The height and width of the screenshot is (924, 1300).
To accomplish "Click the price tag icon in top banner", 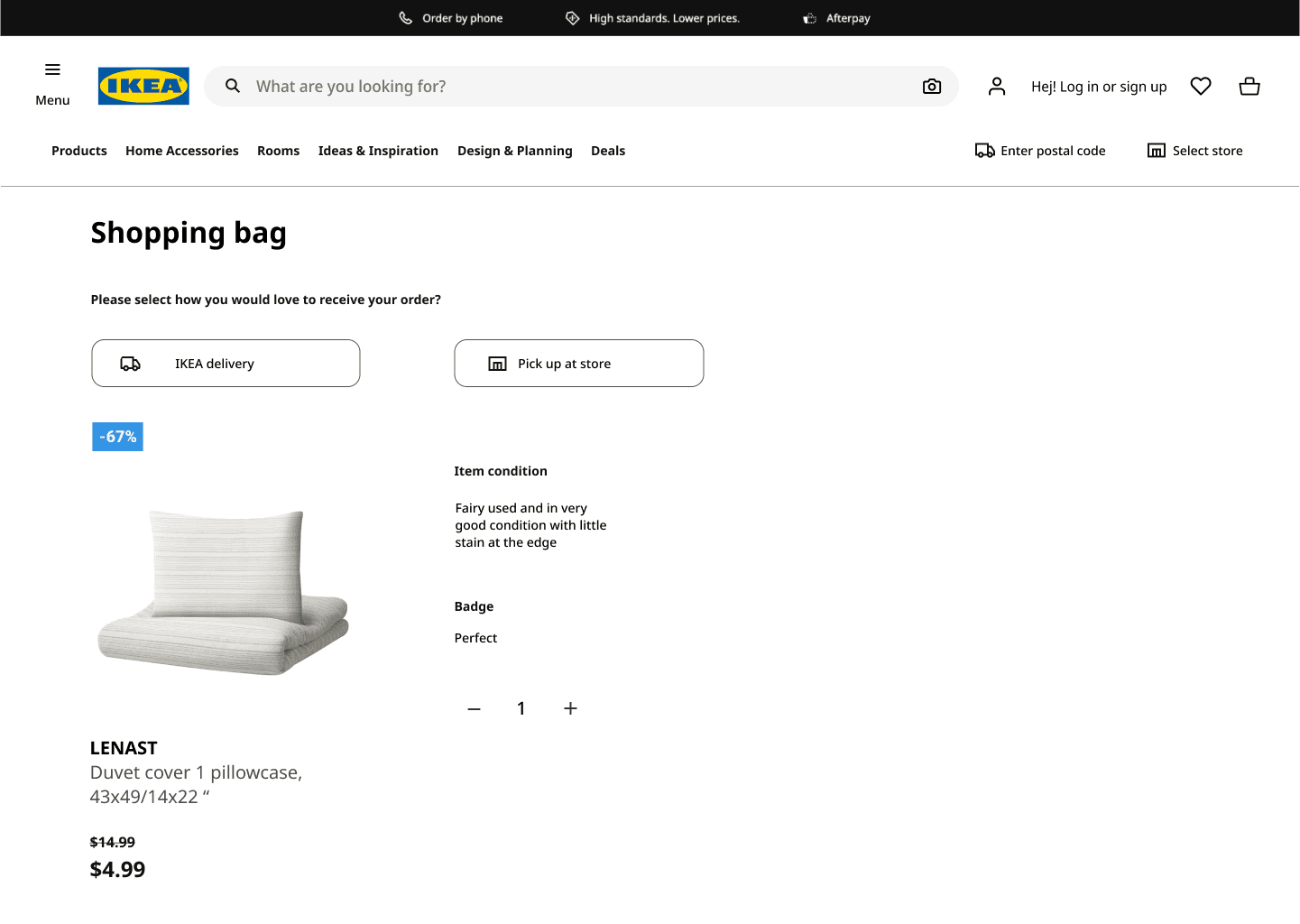I will click(x=573, y=18).
